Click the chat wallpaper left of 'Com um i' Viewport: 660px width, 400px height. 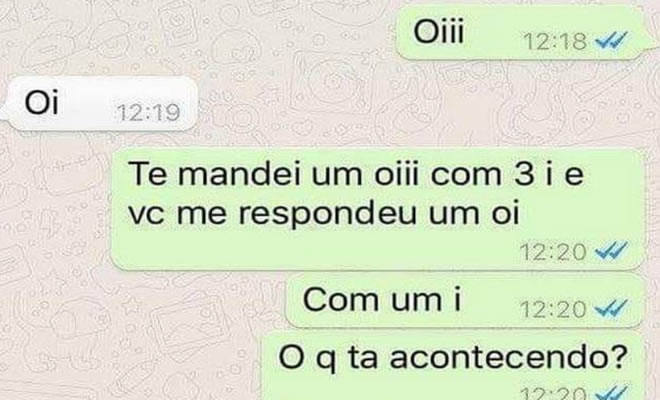coord(143,300)
